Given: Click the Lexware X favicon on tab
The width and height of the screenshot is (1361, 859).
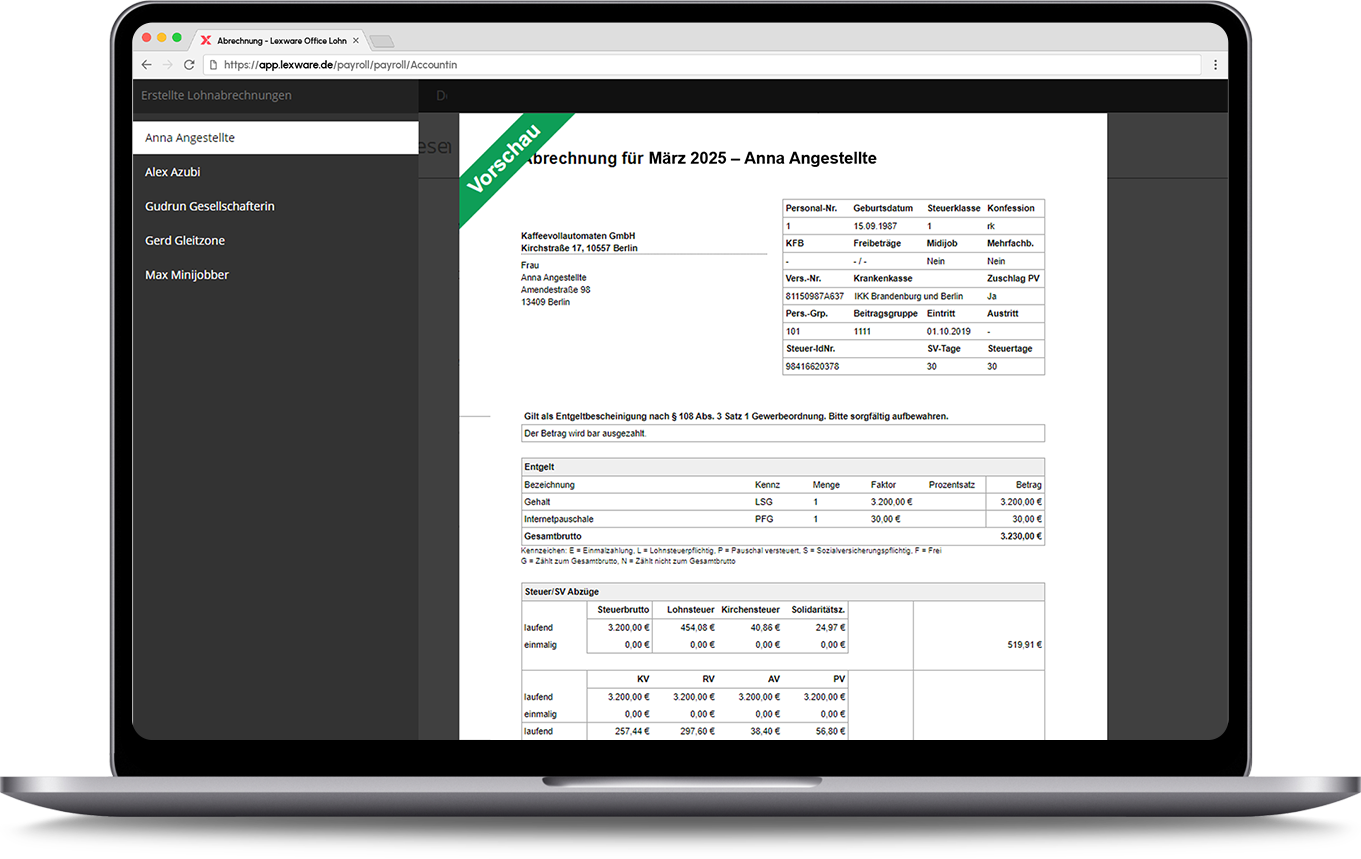Looking at the screenshot, I should 206,41.
